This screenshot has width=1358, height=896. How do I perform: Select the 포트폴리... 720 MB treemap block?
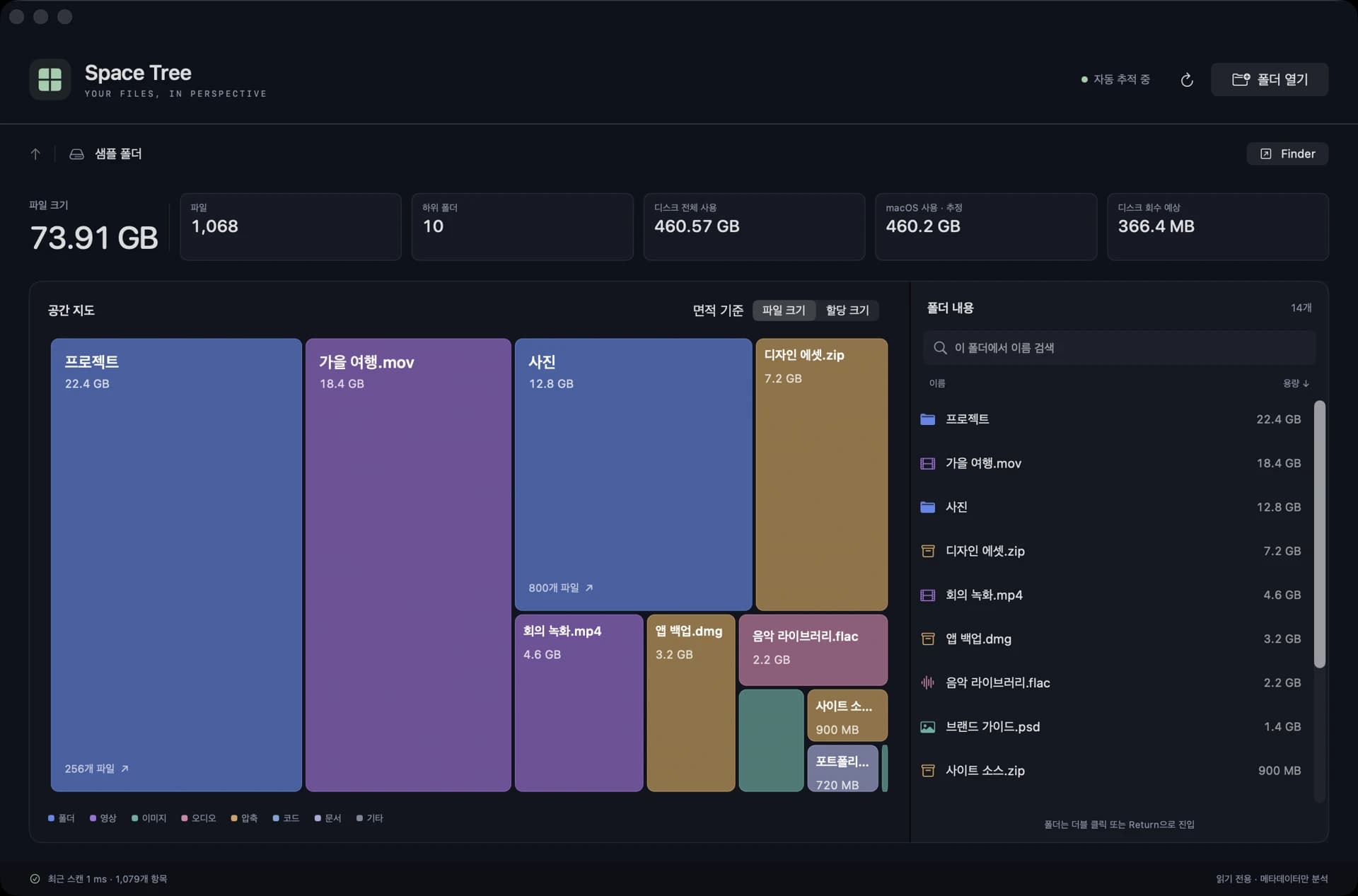click(x=843, y=768)
